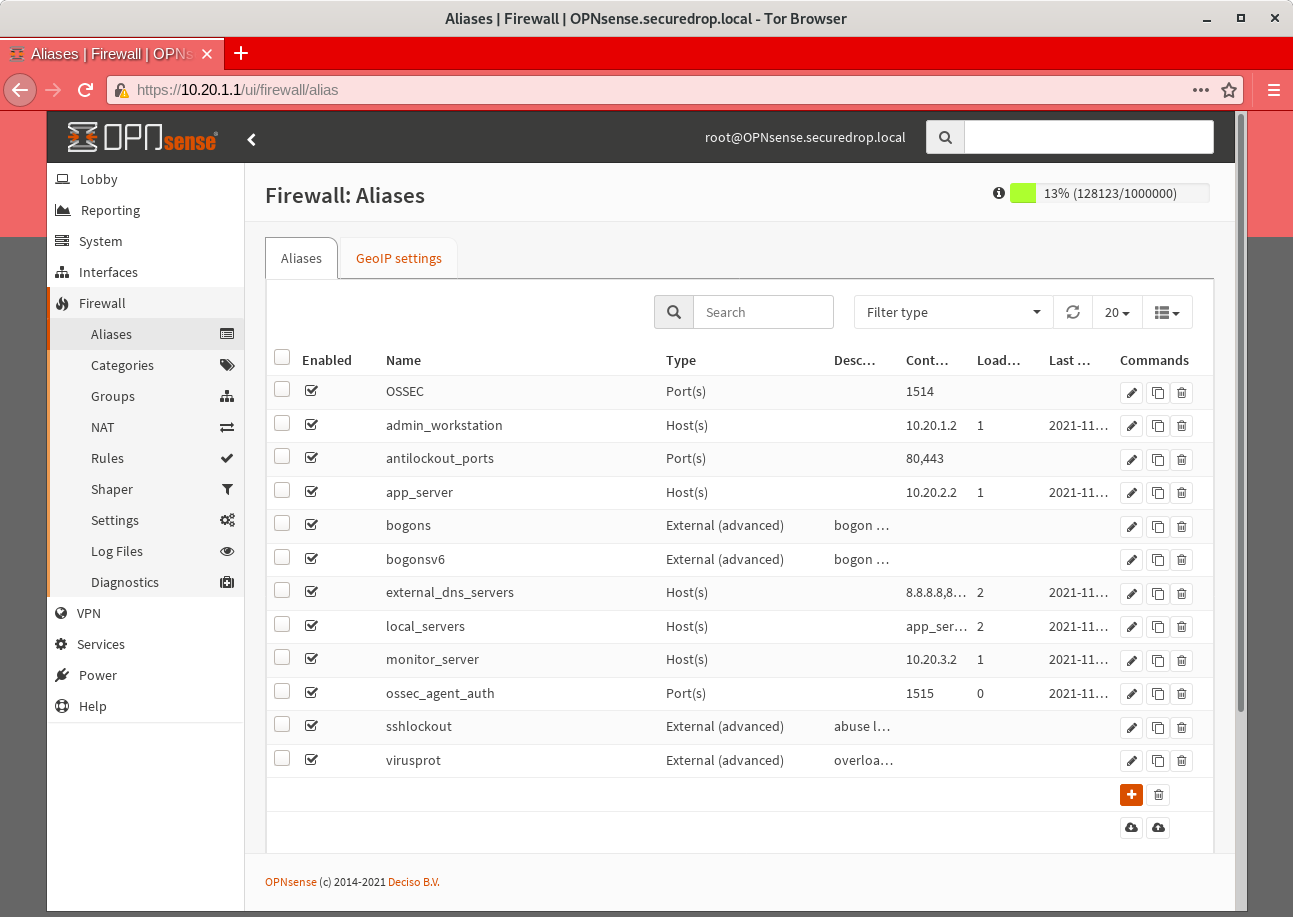Delete the virusprot alias
The image size is (1293, 917).
(1181, 761)
